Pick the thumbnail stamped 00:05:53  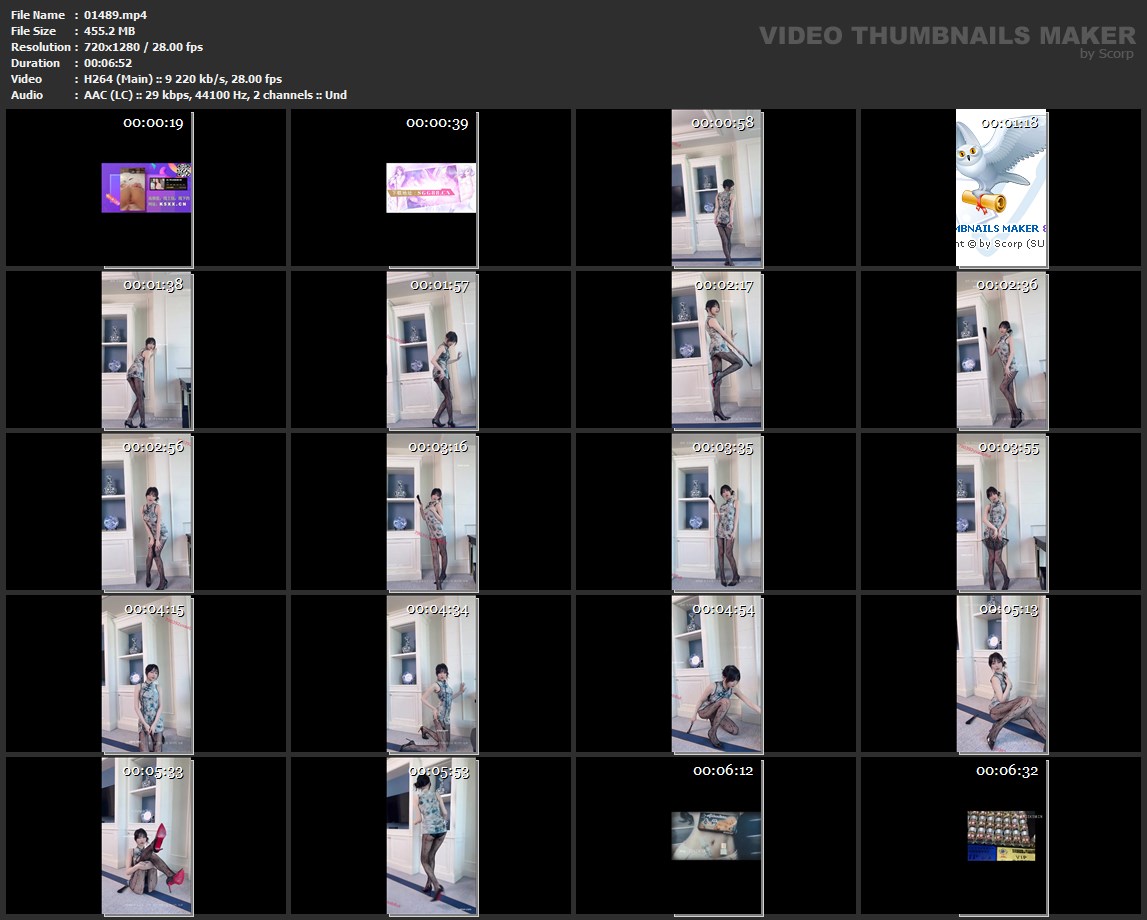click(432, 837)
